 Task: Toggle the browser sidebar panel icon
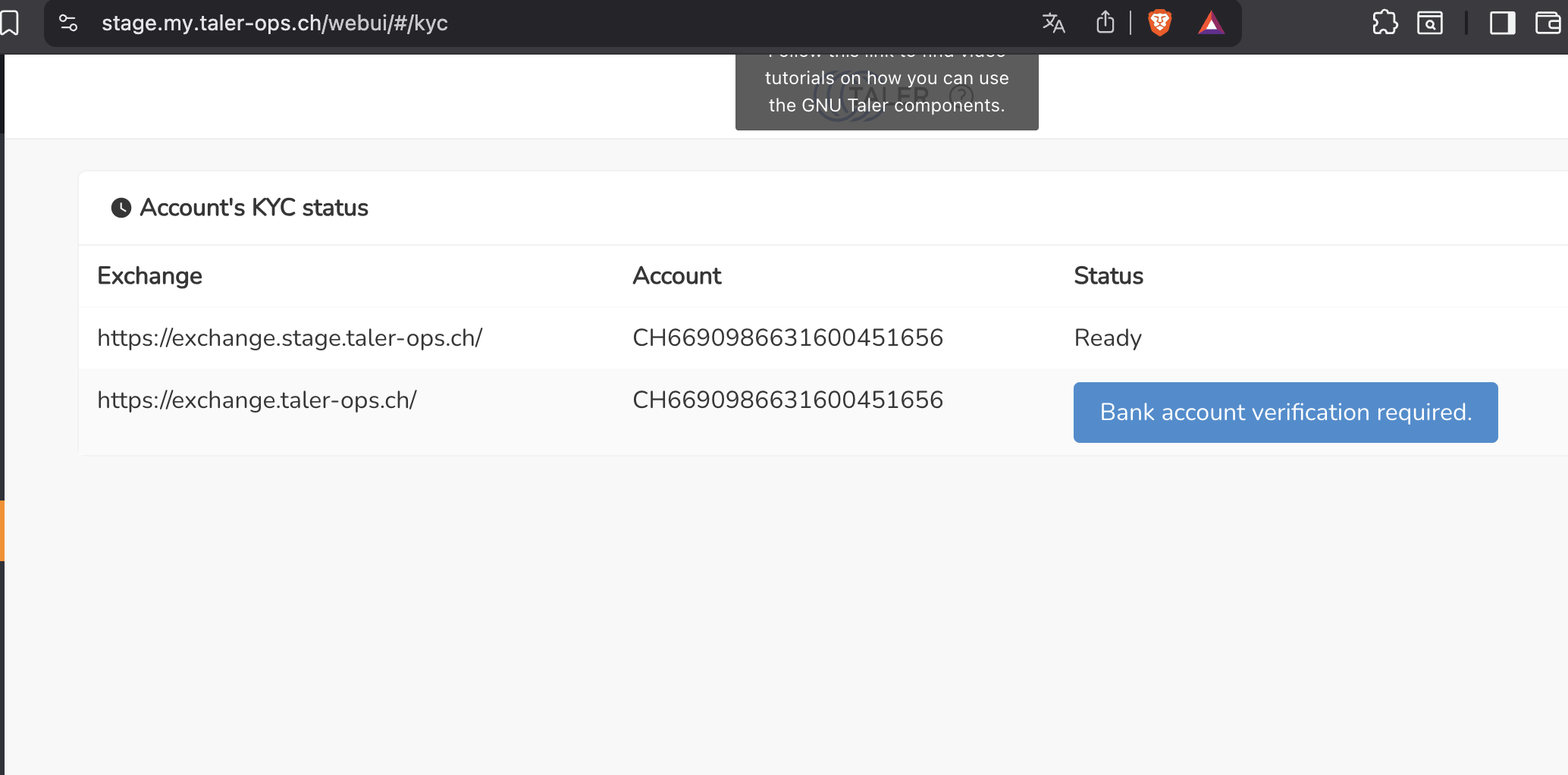pos(1502,24)
